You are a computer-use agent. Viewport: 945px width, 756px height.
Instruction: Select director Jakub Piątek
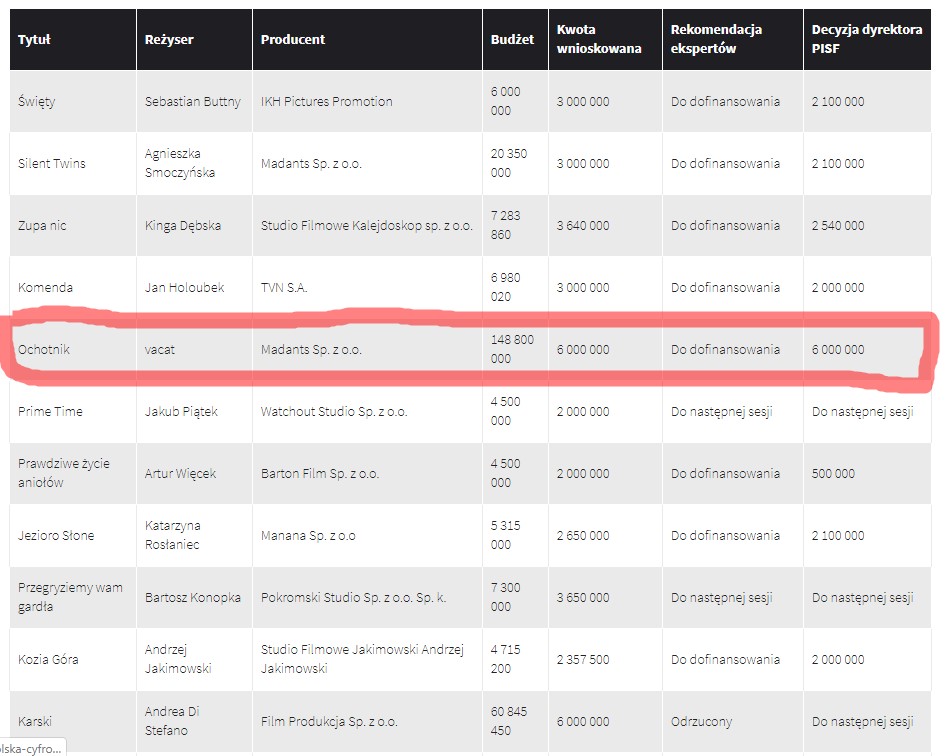pyautogui.click(x=181, y=412)
